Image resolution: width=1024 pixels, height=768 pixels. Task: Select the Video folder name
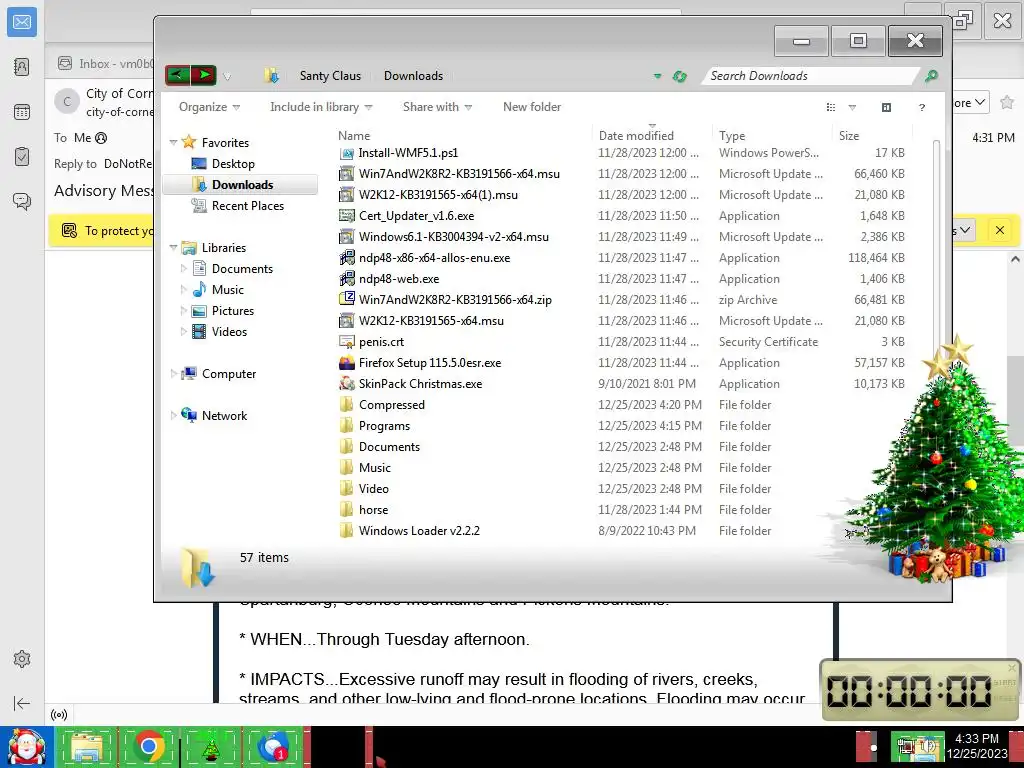374,488
